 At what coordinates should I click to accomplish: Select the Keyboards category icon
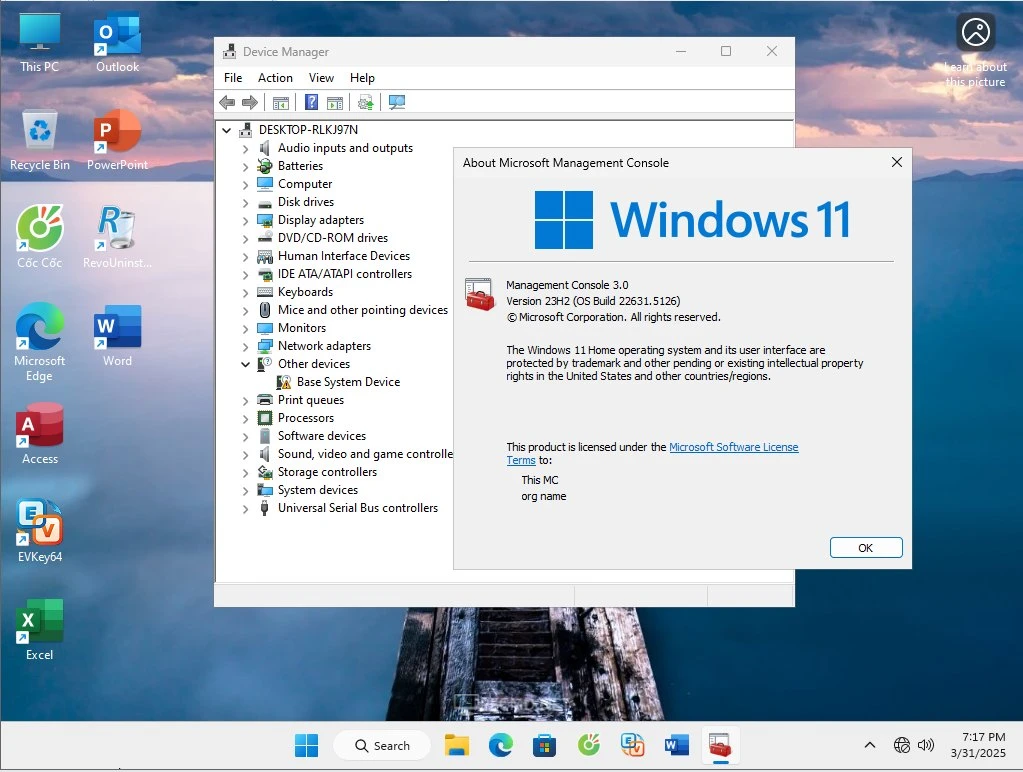click(264, 292)
